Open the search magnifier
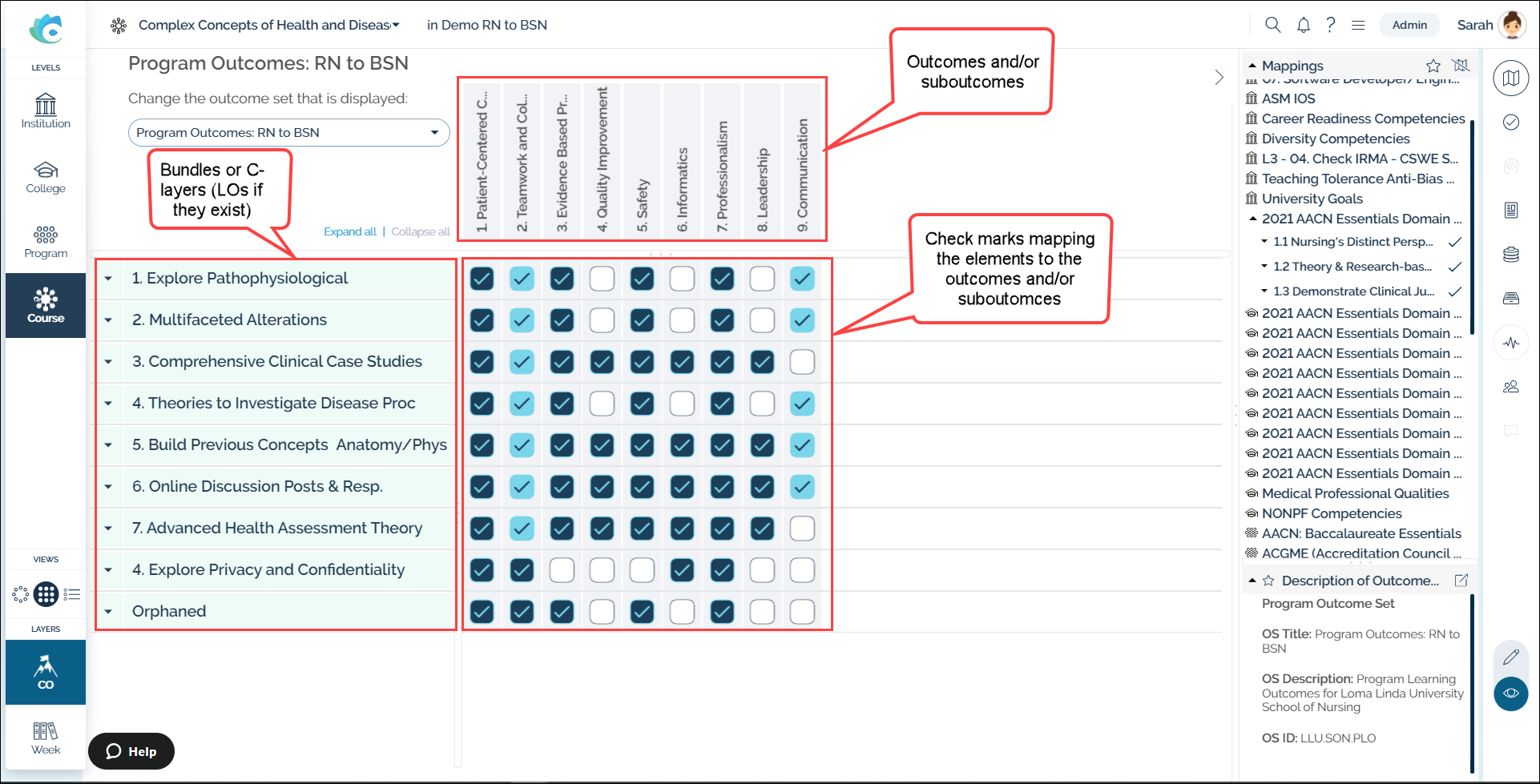Screen dimensions: 1540x784 tap(1272, 25)
